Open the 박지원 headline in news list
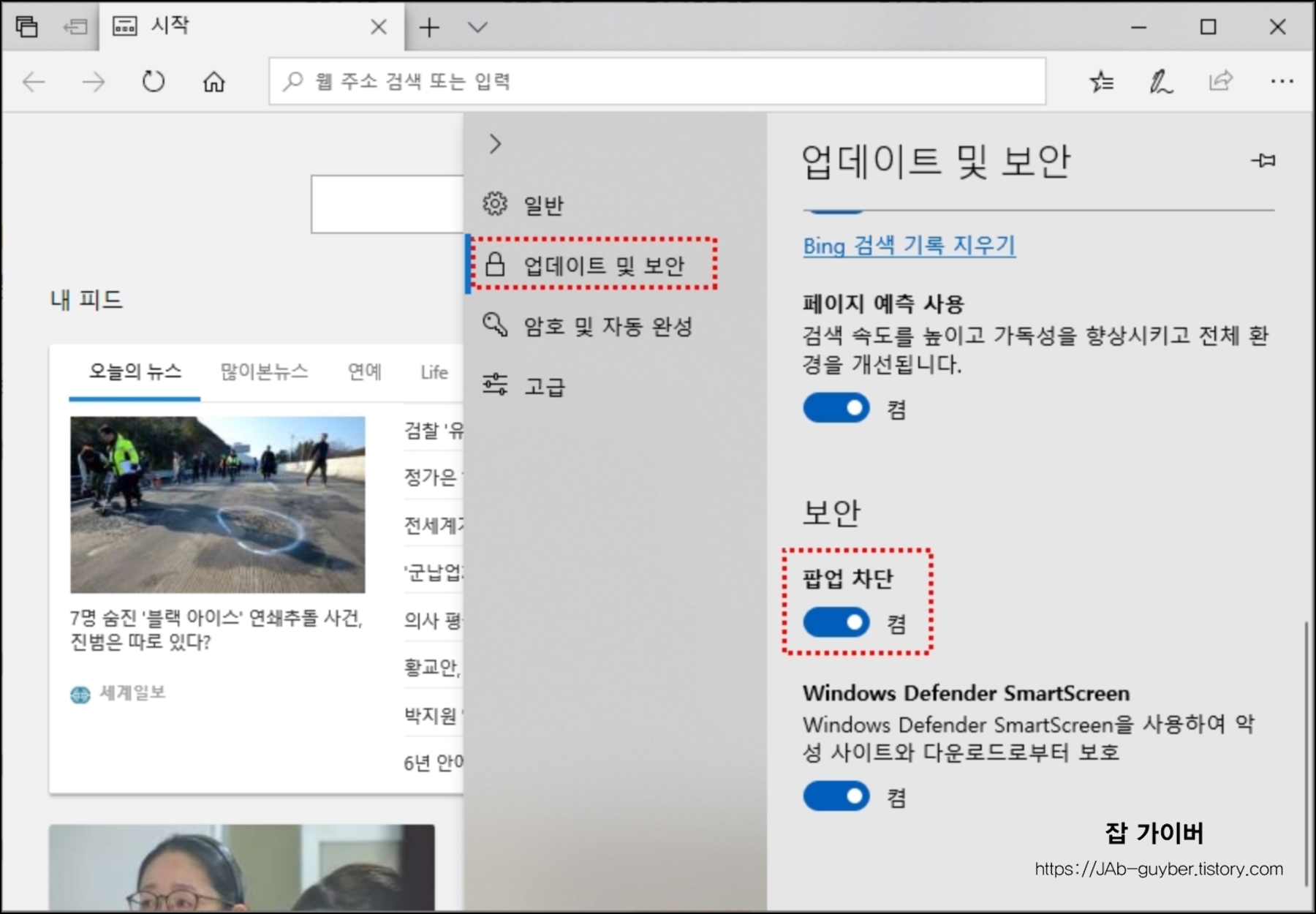The width and height of the screenshot is (1316, 914). click(x=434, y=714)
